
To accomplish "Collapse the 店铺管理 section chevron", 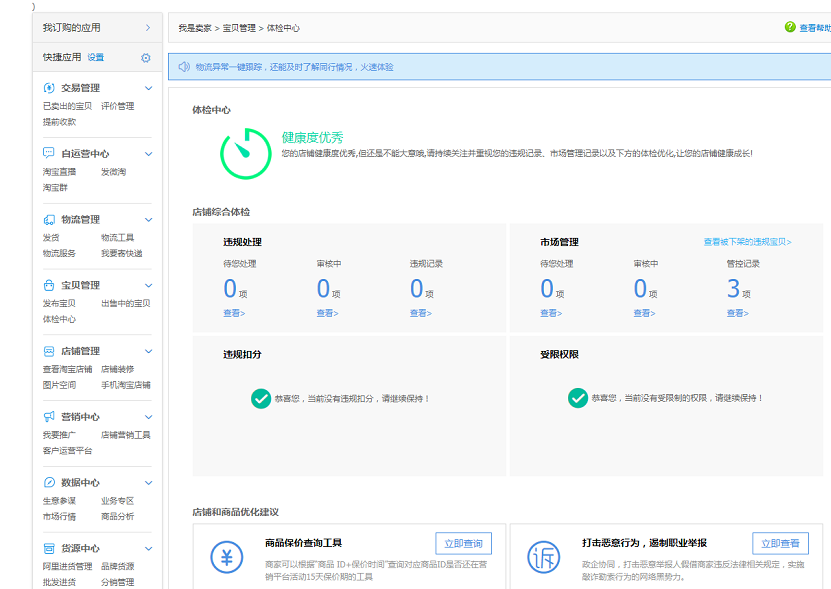I will pos(149,351).
